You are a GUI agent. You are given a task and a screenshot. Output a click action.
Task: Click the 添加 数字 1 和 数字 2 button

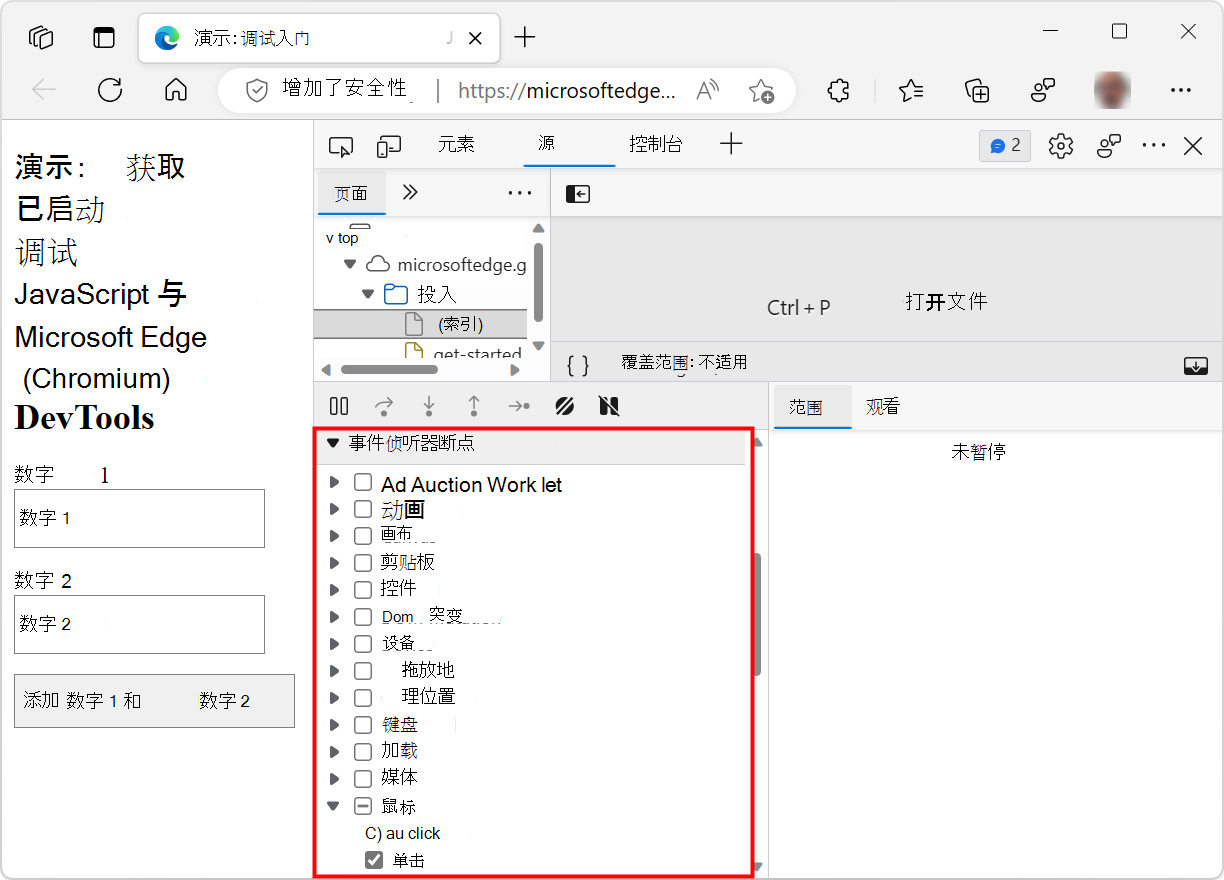[154, 701]
